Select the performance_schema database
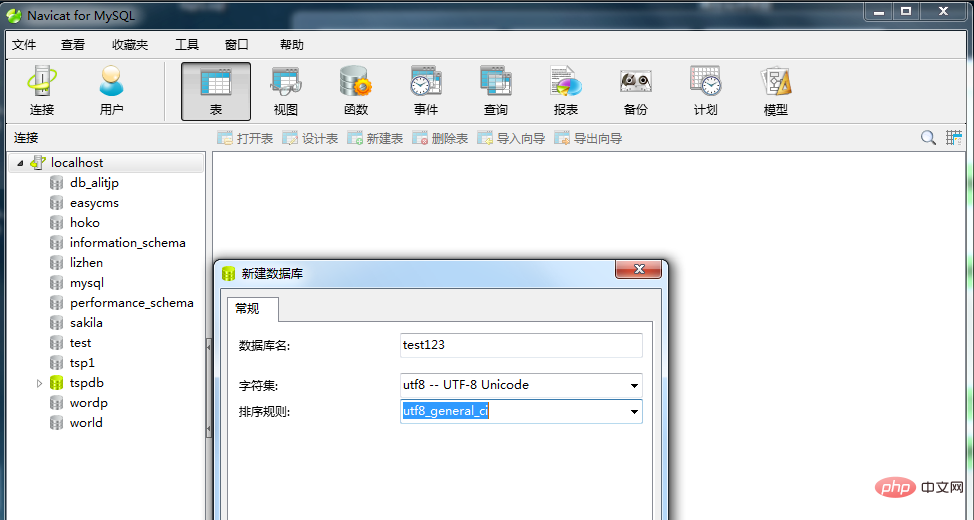 (132, 303)
